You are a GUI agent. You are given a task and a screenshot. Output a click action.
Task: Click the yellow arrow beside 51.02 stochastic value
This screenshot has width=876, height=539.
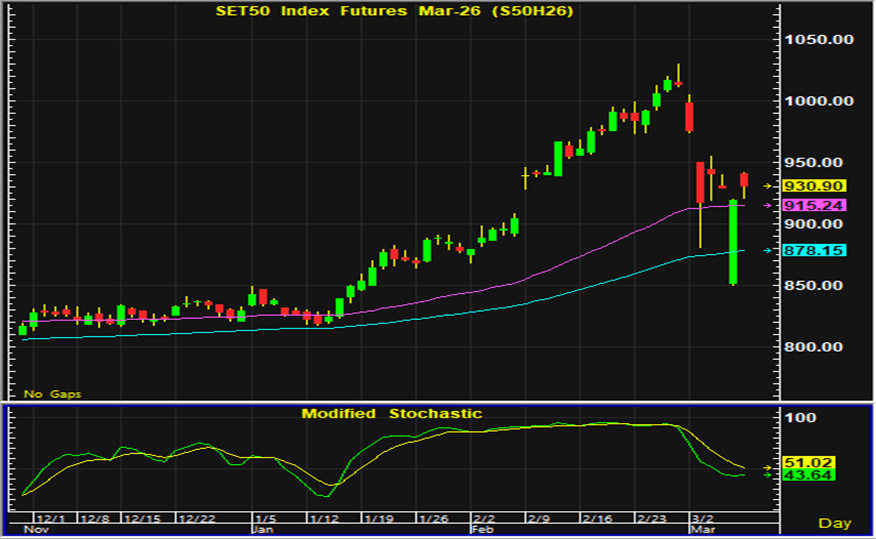tap(768, 467)
